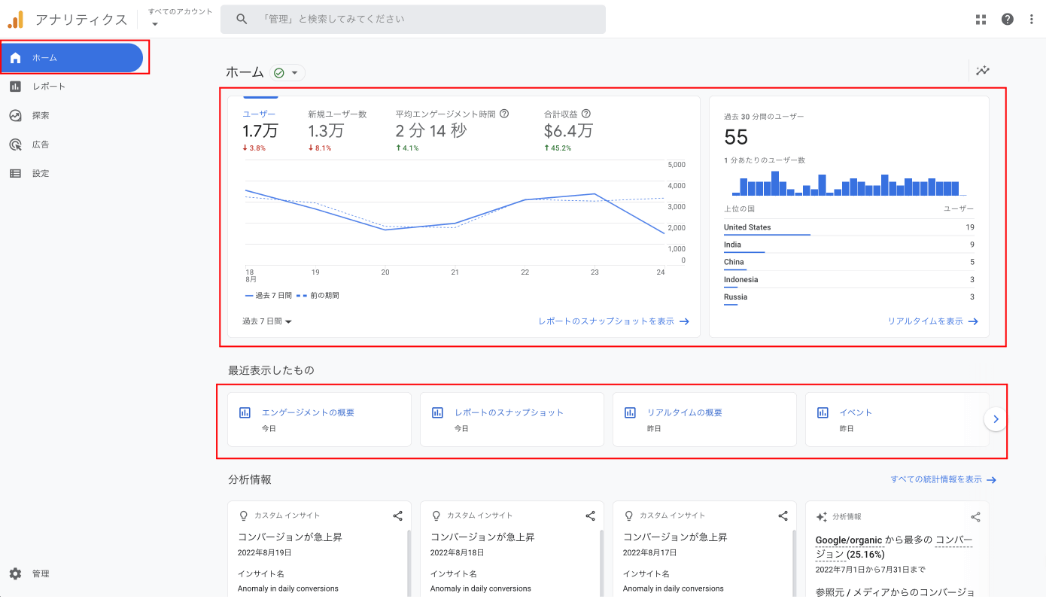
Task: Open すべての統計情報を表示 link
Action: (943, 480)
